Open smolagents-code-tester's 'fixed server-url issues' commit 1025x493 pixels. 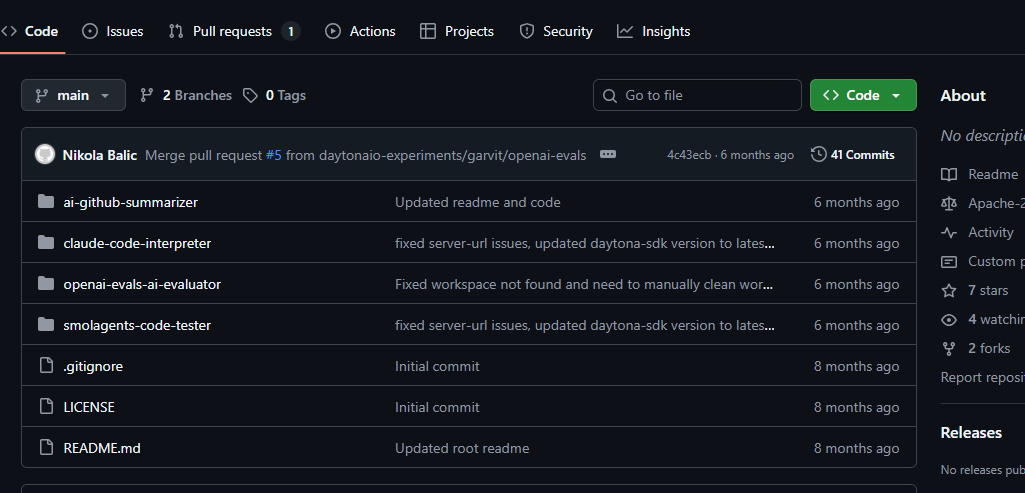584,326
